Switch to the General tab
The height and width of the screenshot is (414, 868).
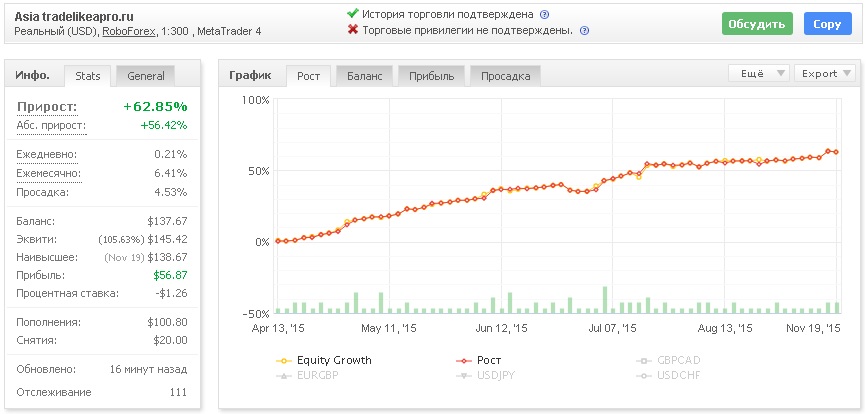pos(146,76)
